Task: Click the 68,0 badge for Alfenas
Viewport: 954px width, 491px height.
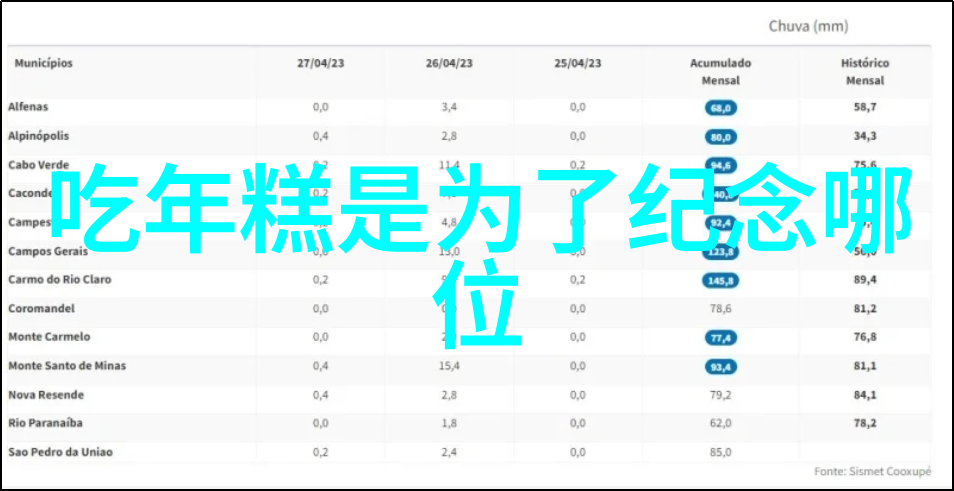Action: point(720,107)
